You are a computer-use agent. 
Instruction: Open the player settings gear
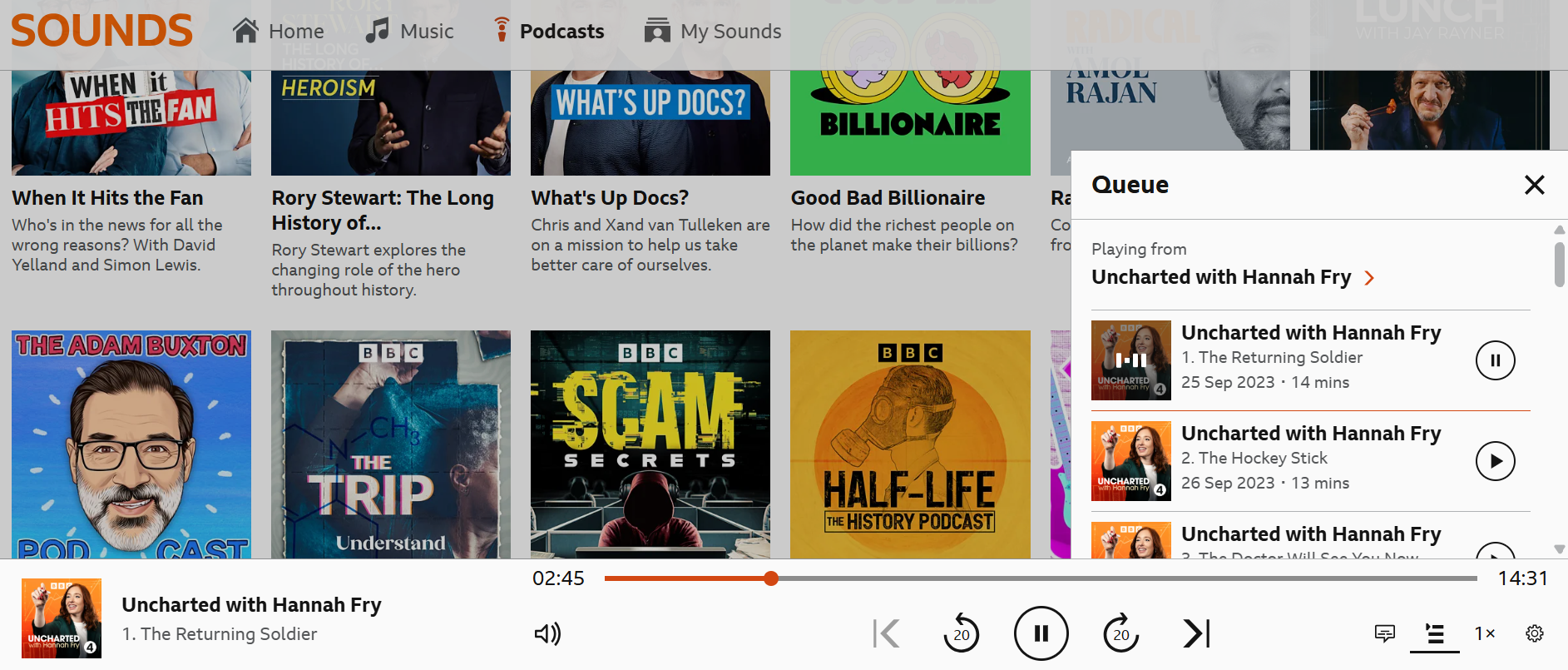pyautogui.click(x=1535, y=633)
